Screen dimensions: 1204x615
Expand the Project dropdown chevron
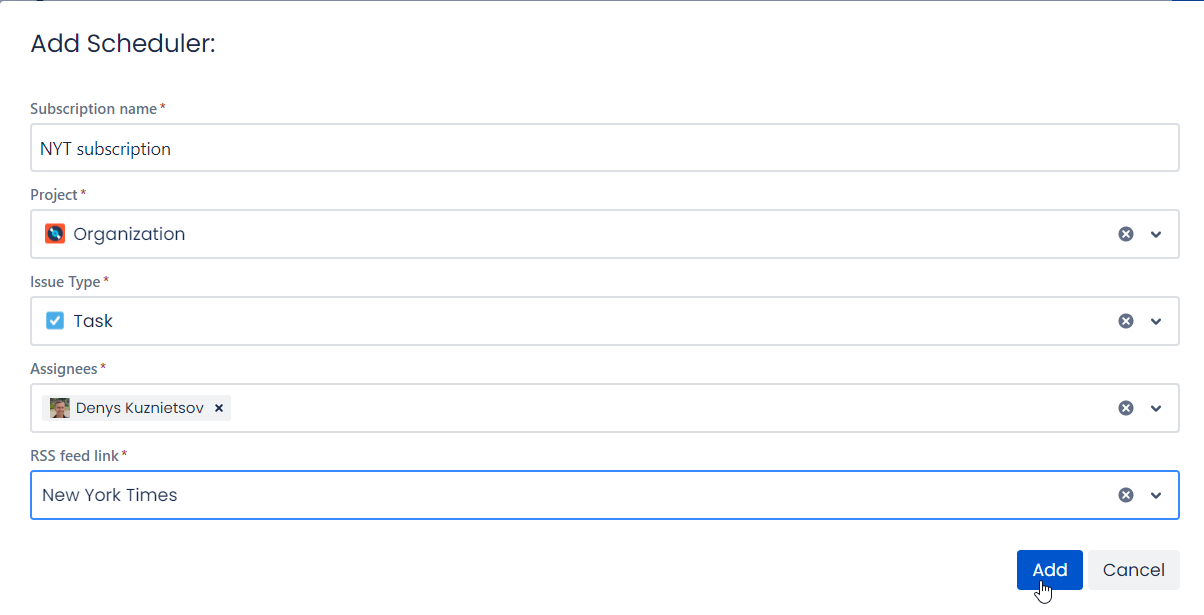[x=1156, y=234]
